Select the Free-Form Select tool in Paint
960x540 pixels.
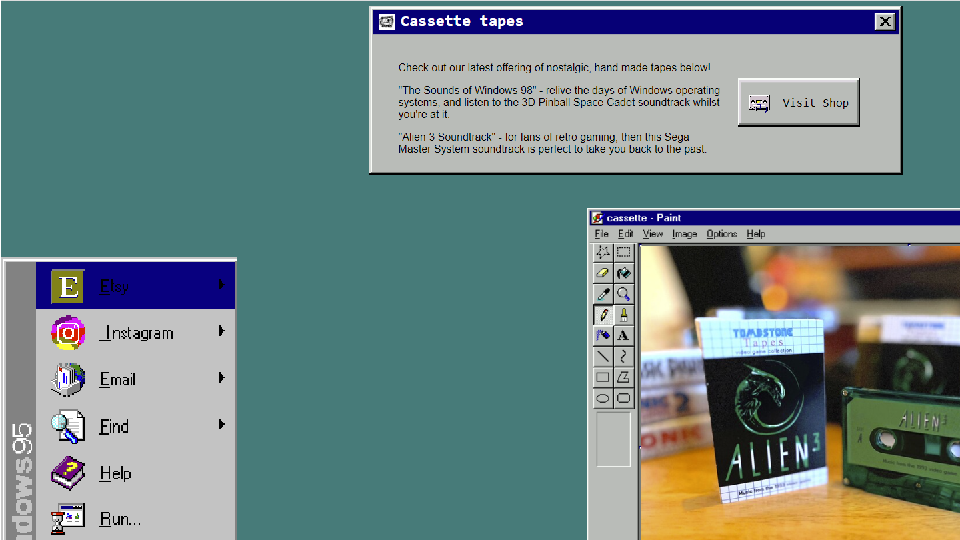603,252
